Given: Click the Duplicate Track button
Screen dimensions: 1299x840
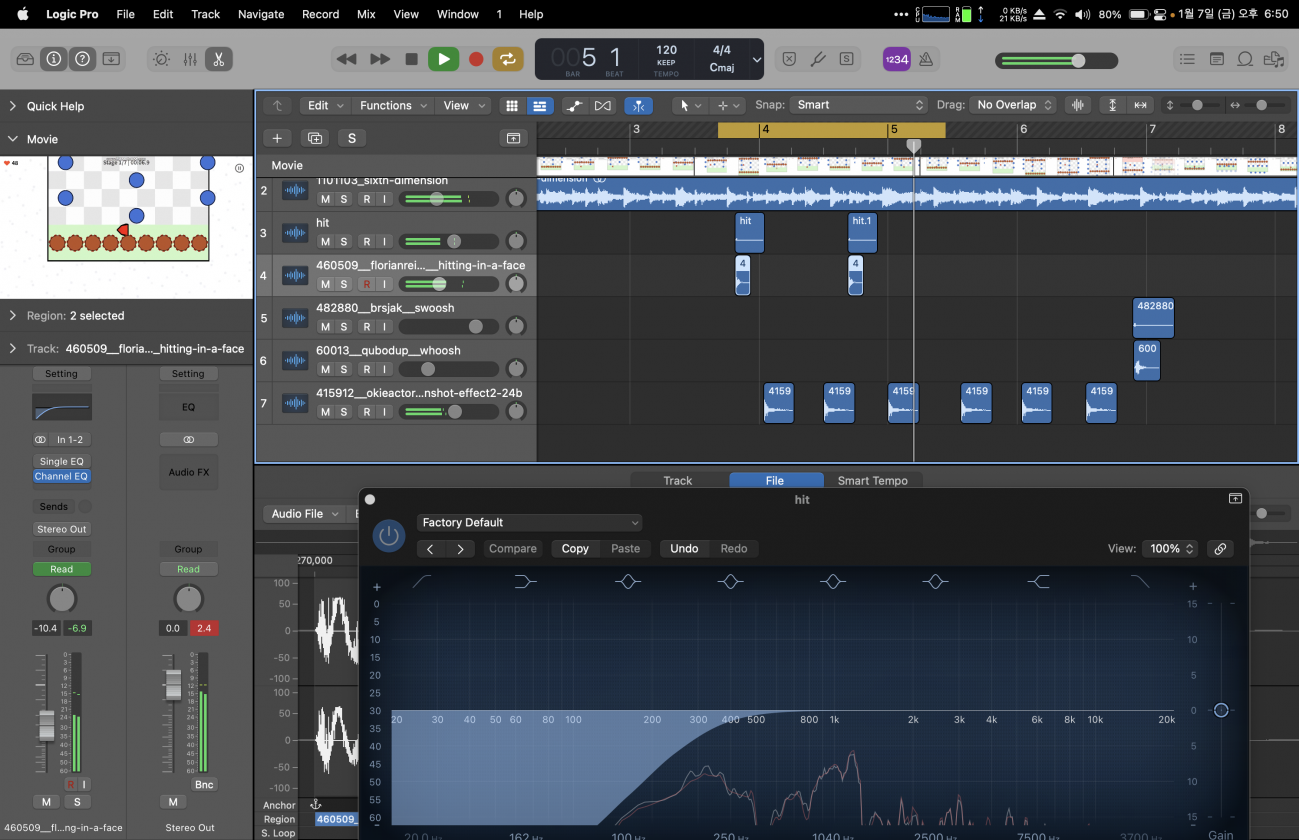Looking at the screenshot, I should coord(315,138).
